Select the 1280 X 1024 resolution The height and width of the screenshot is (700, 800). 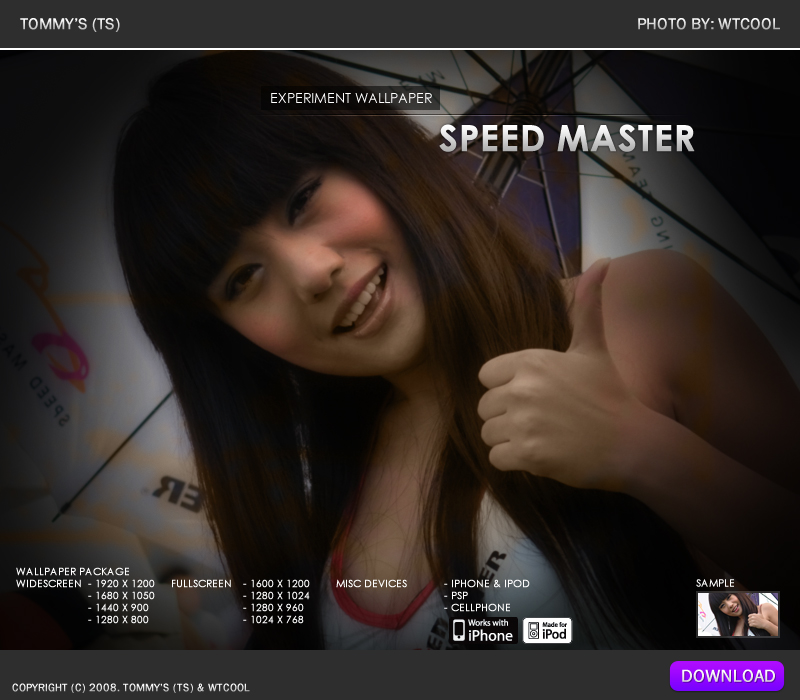pos(280,595)
